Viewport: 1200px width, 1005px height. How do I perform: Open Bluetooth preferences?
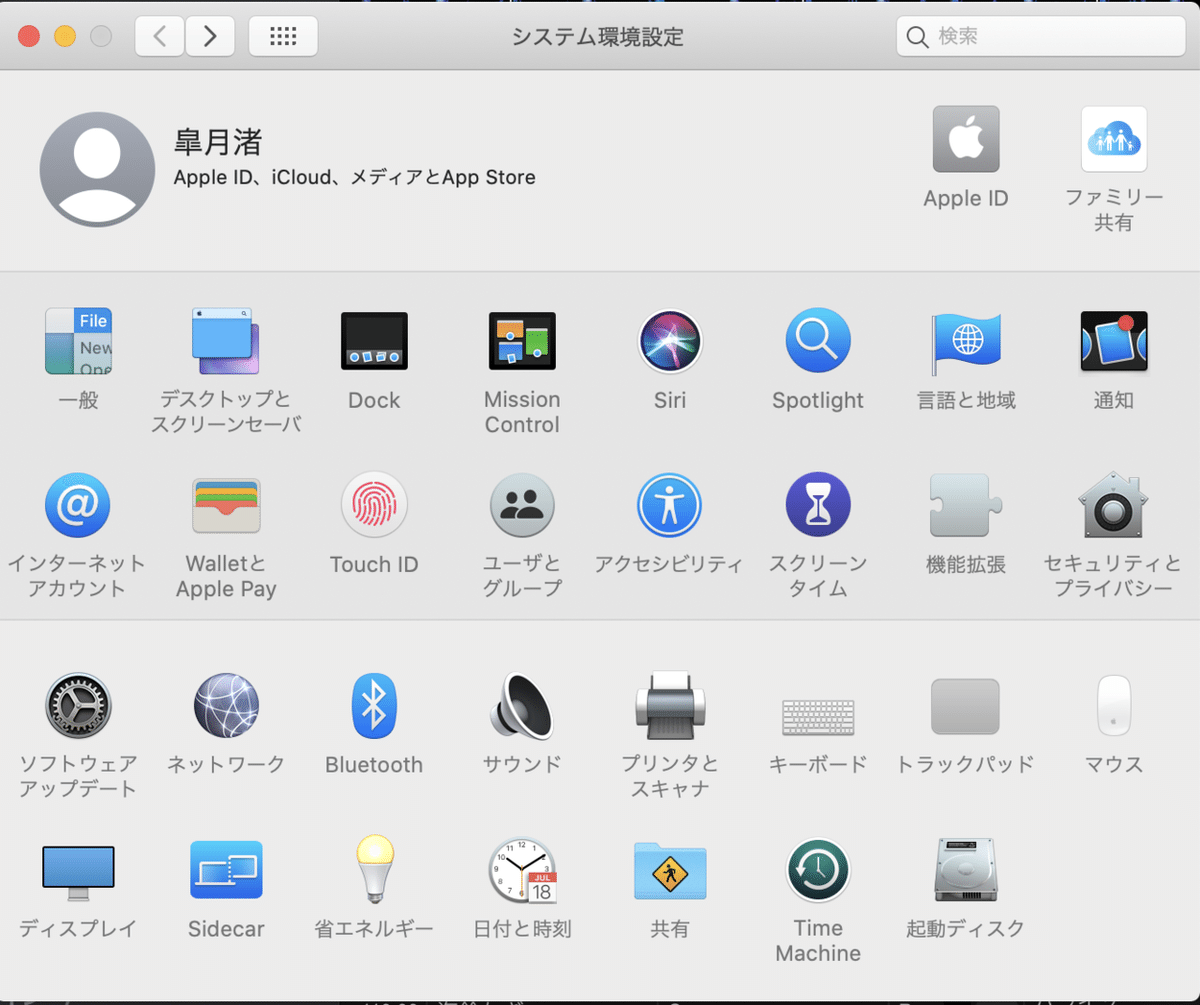point(374,706)
